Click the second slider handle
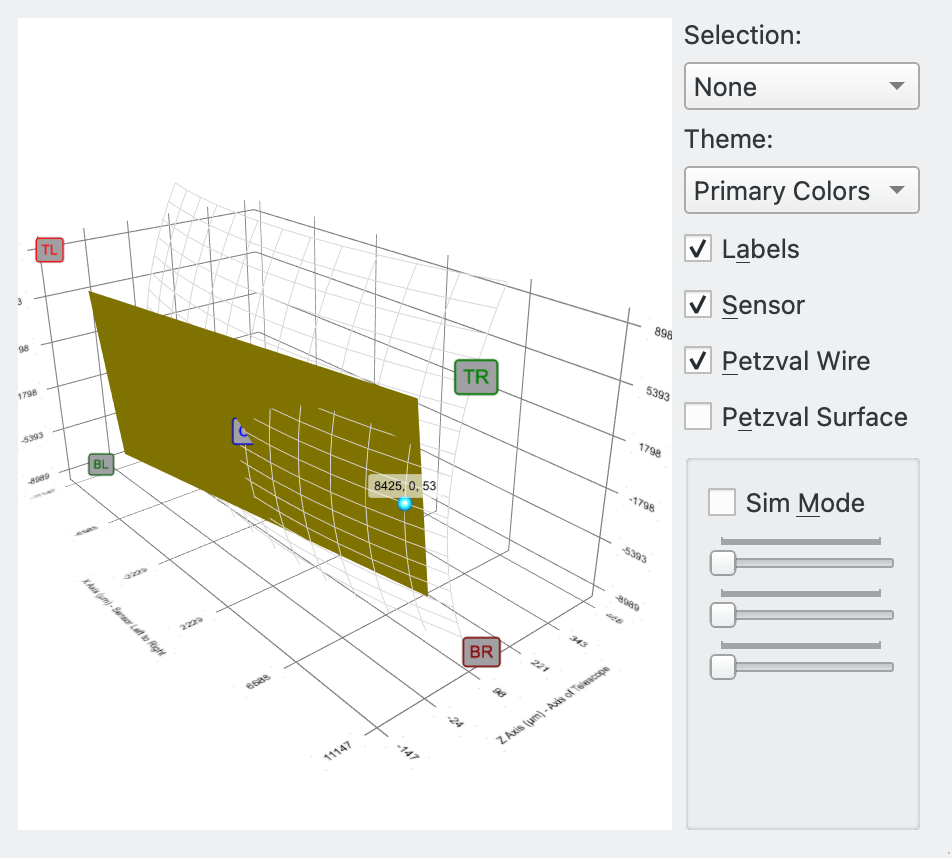 (722, 615)
